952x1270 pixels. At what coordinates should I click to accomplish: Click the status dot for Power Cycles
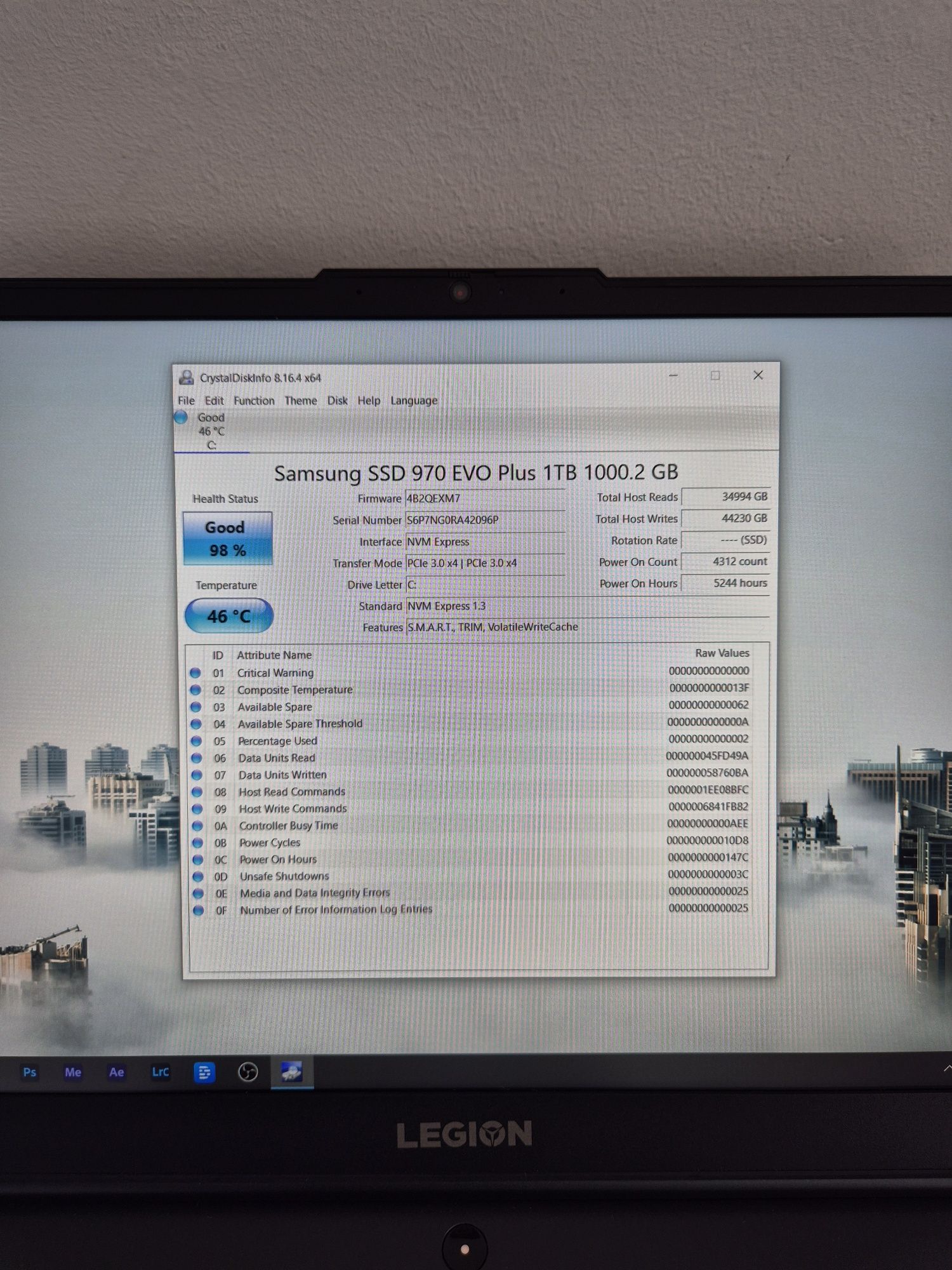[x=197, y=843]
